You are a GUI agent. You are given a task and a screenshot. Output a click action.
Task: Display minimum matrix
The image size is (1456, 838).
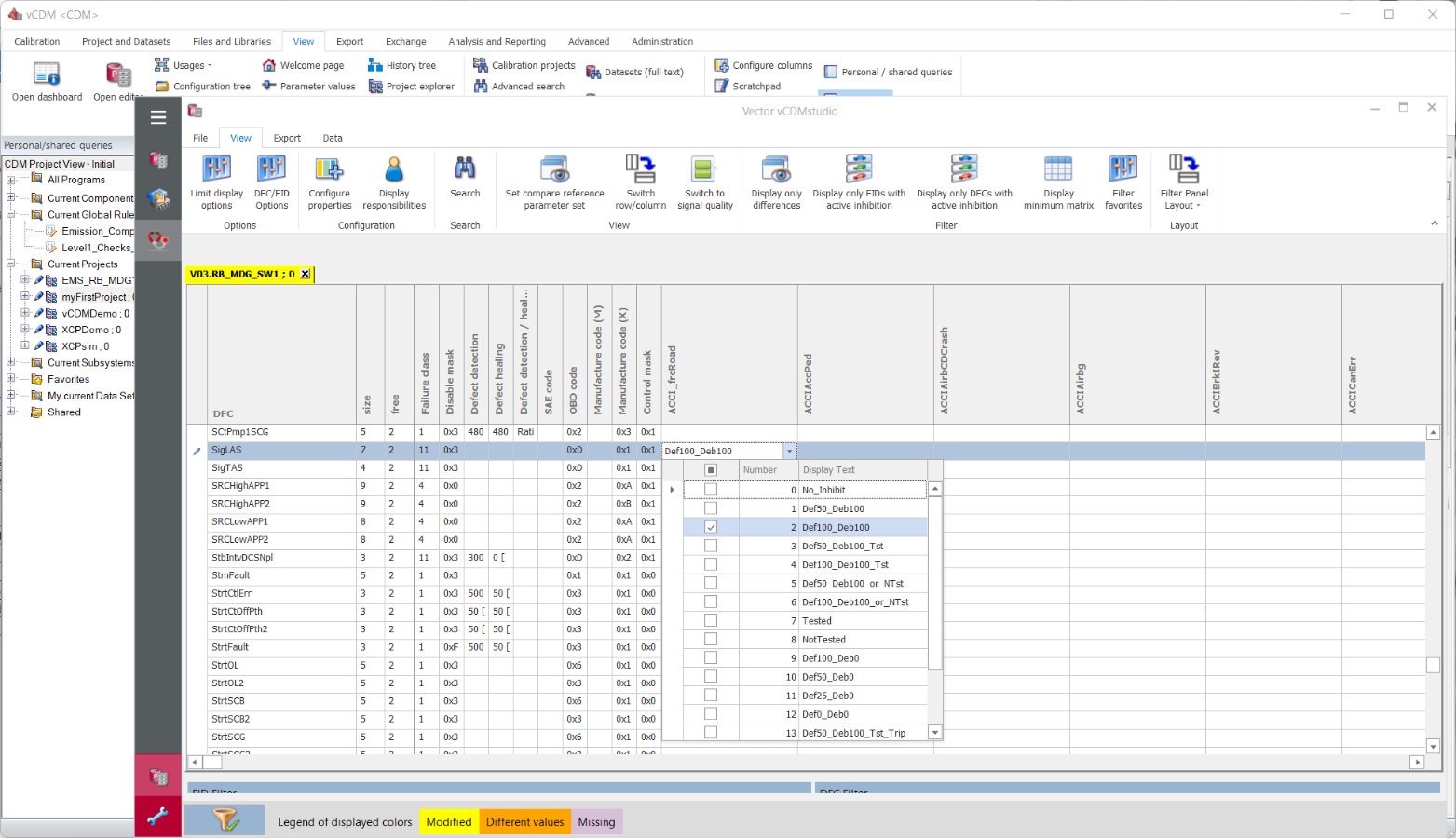(1058, 182)
